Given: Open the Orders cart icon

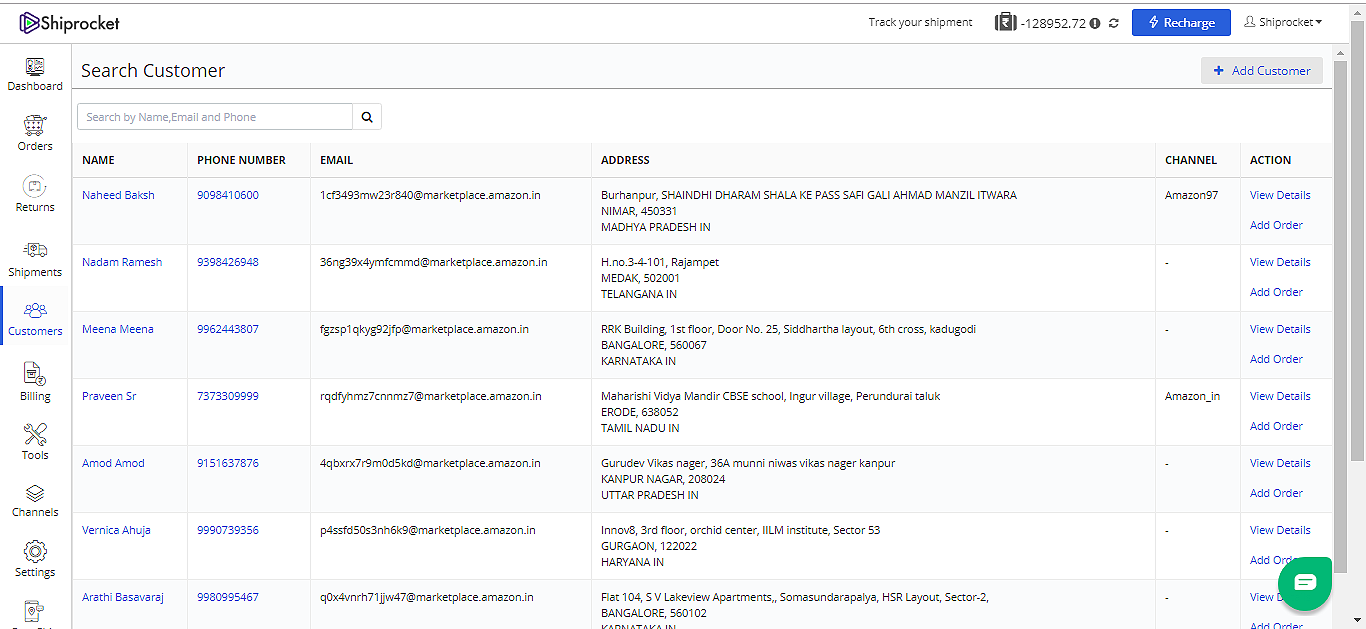Looking at the screenshot, I should click(35, 126).
